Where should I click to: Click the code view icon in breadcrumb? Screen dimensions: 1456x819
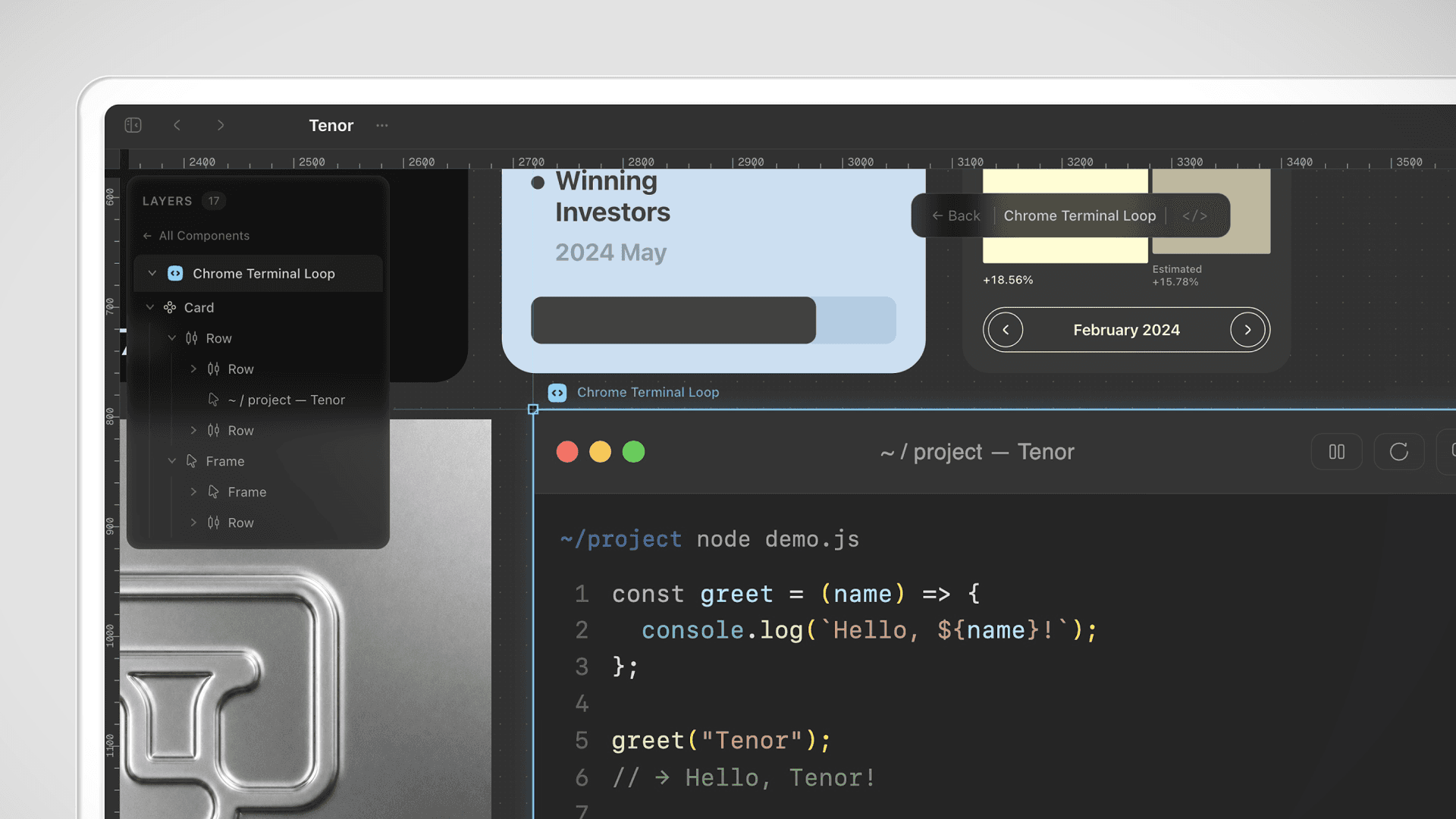click(1194, 216)
